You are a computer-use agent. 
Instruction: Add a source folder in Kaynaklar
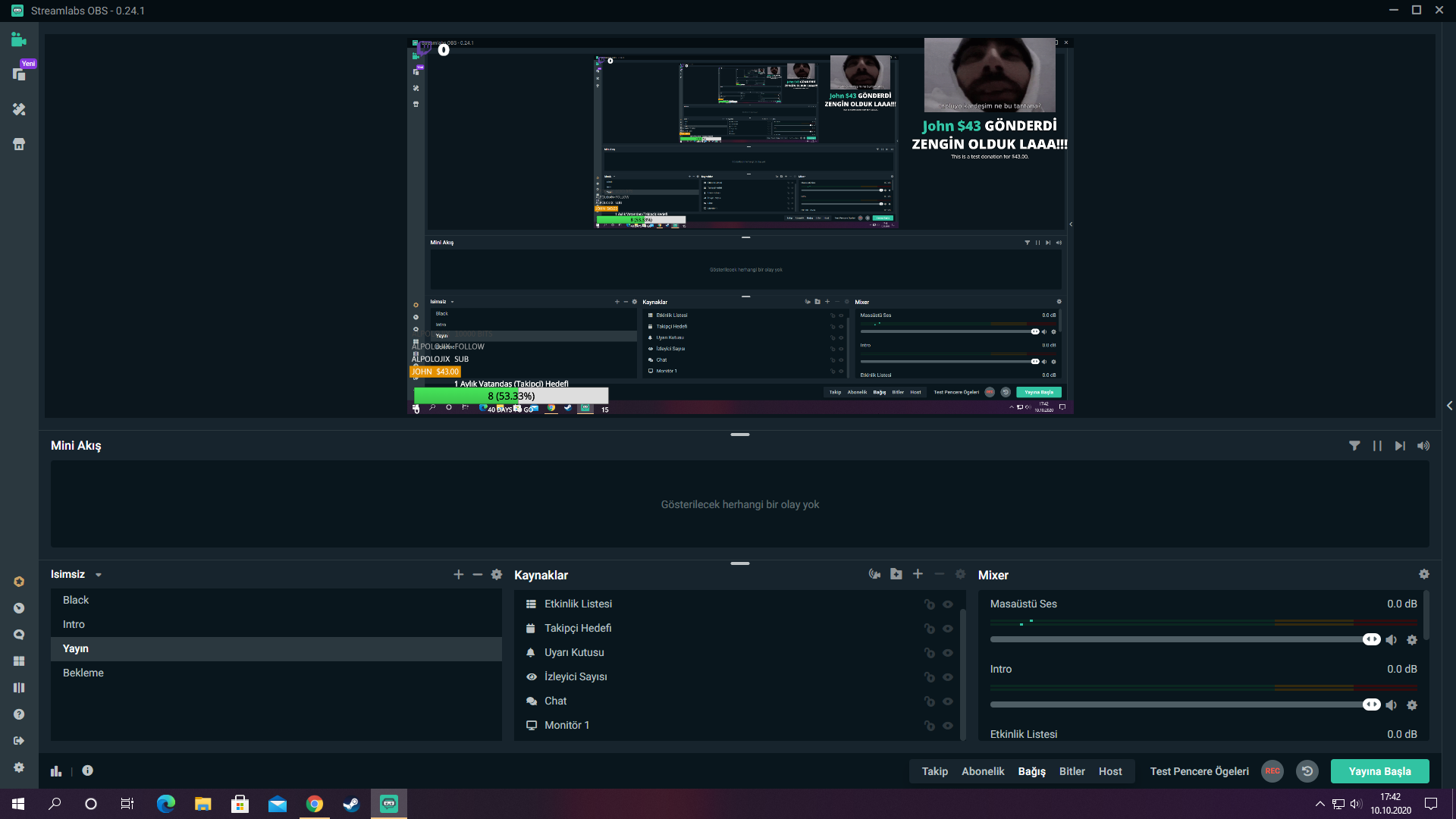pos(896,574)
